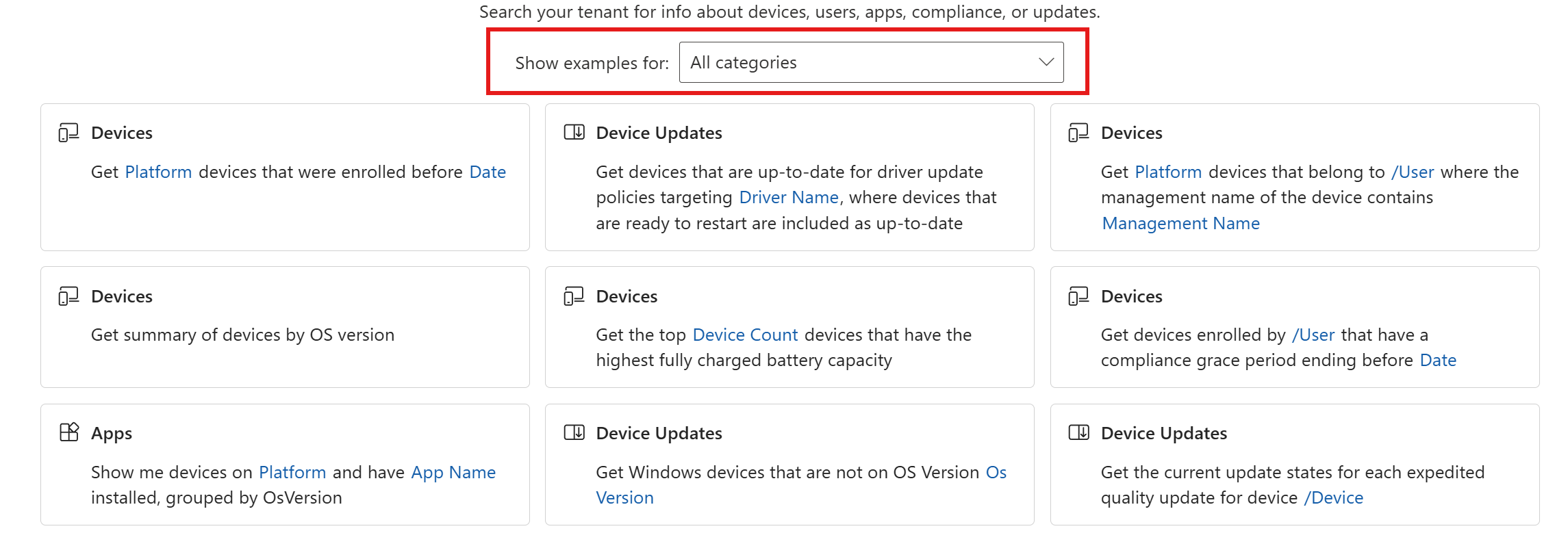This screenshot has width=1568, height=546.
Task: Click the Driver Name placeholder link
Action: [789, 198]
